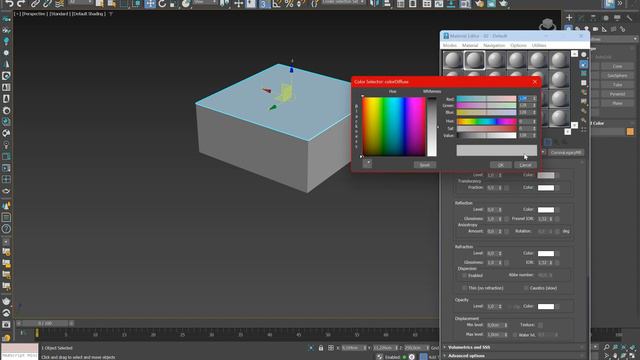Image resolution: width=640 pixels, height=360 pixels.
Task: Click the Reflection Glossiness map button
Action: [x=506, y=219]
